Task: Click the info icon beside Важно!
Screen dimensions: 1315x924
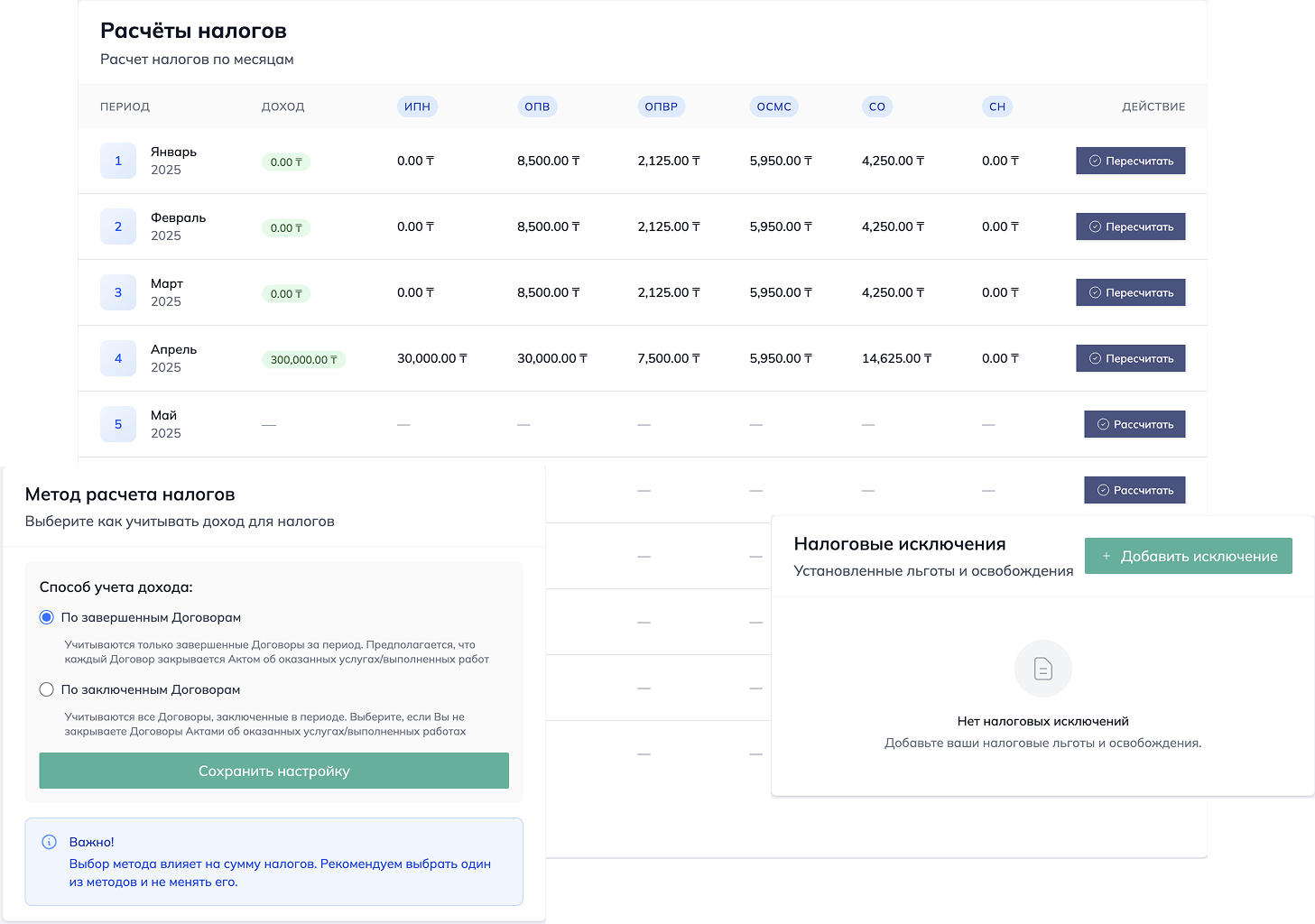Action: [x=50, y=842]
